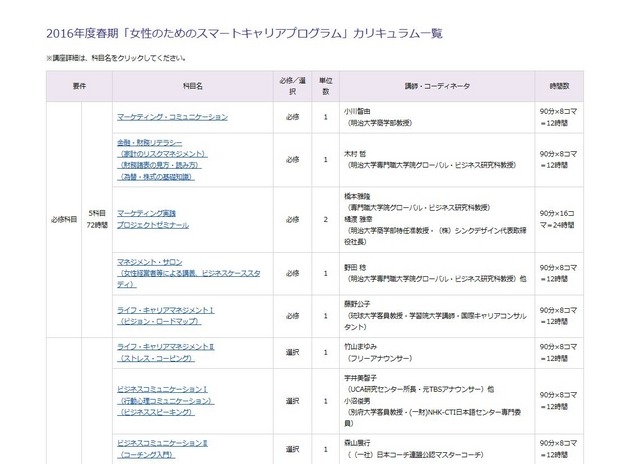Click the page heading 2016年度春期 カリキュラム一覧
The width and height of the screenshot is (640, 464).
244,33
